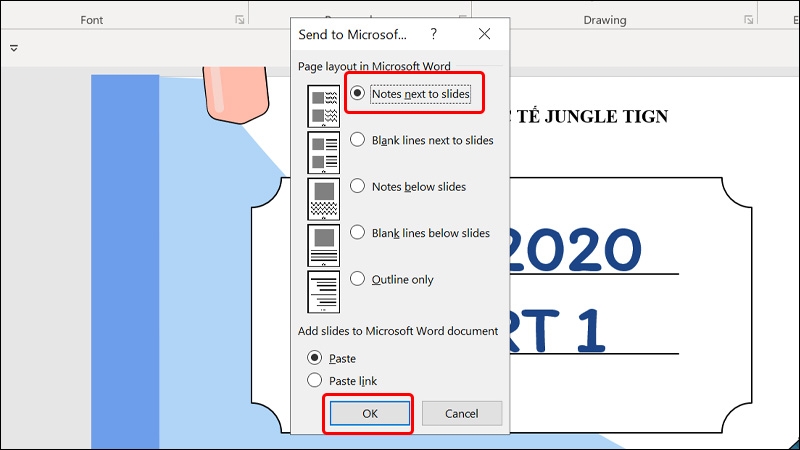Close the Send to Microsoft Word dialog

tap(484, 34)
